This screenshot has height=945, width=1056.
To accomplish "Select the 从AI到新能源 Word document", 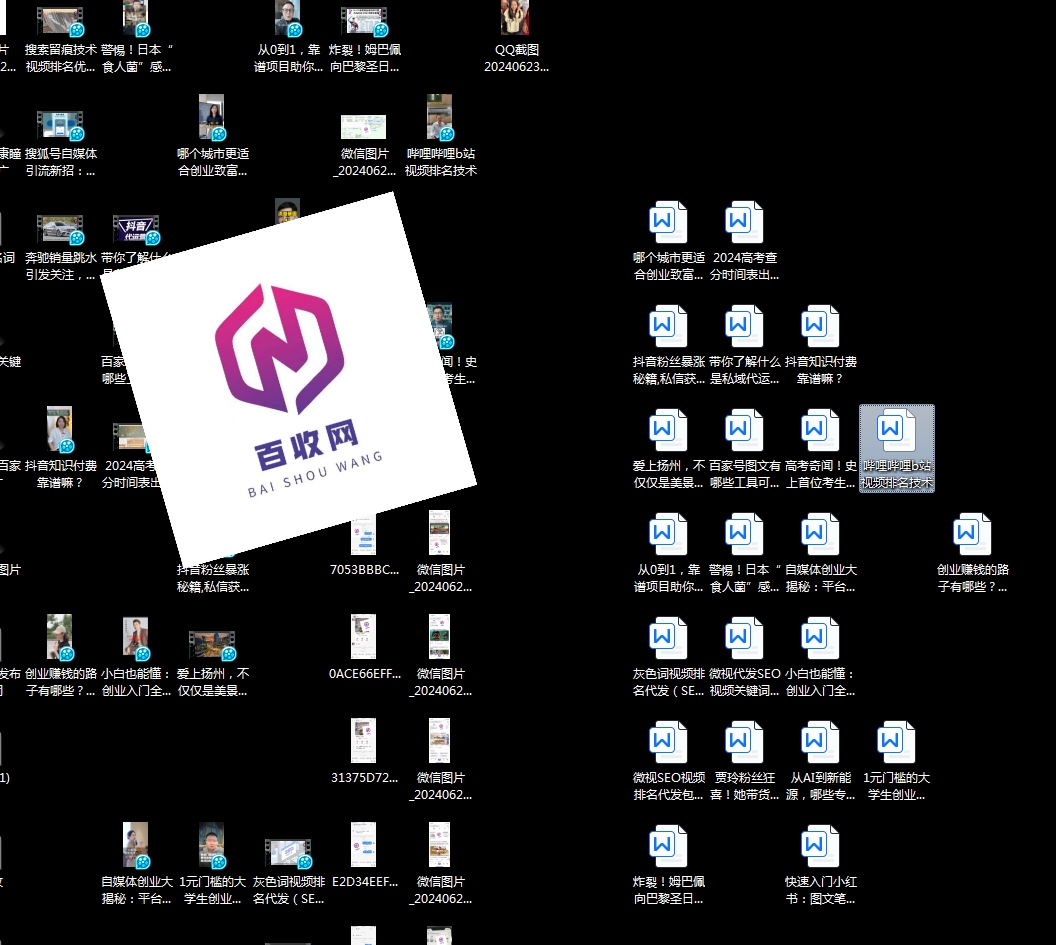I will point(820,761).
